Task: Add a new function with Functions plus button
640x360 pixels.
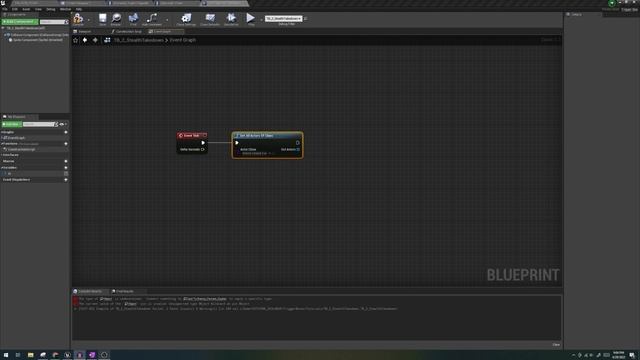Action: (66, 144)
